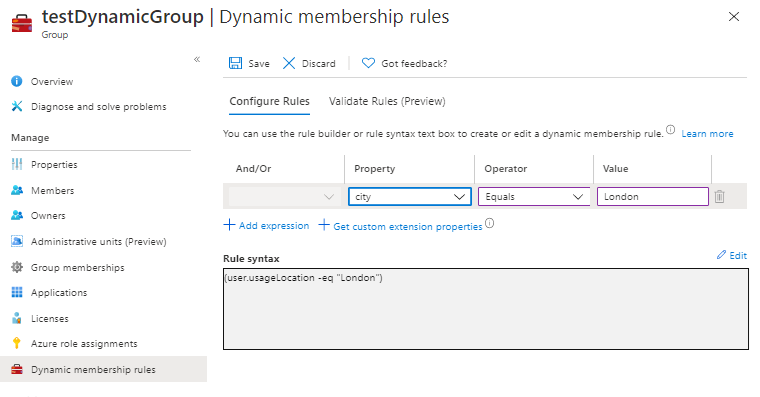The width and height of the screenshot is (760, 397).
Task: Click the Operator column header
Action: (x=506, y=169)
